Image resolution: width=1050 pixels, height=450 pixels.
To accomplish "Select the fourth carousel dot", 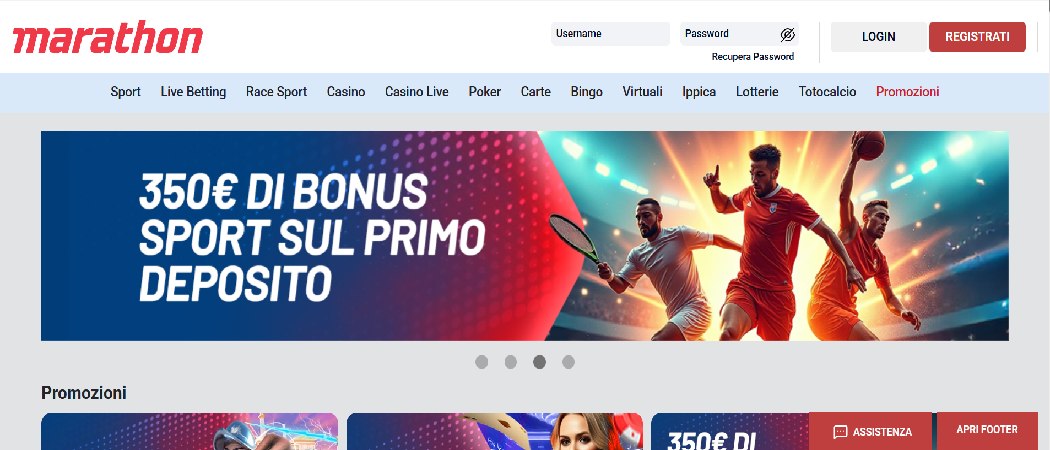I will [568, 362].
